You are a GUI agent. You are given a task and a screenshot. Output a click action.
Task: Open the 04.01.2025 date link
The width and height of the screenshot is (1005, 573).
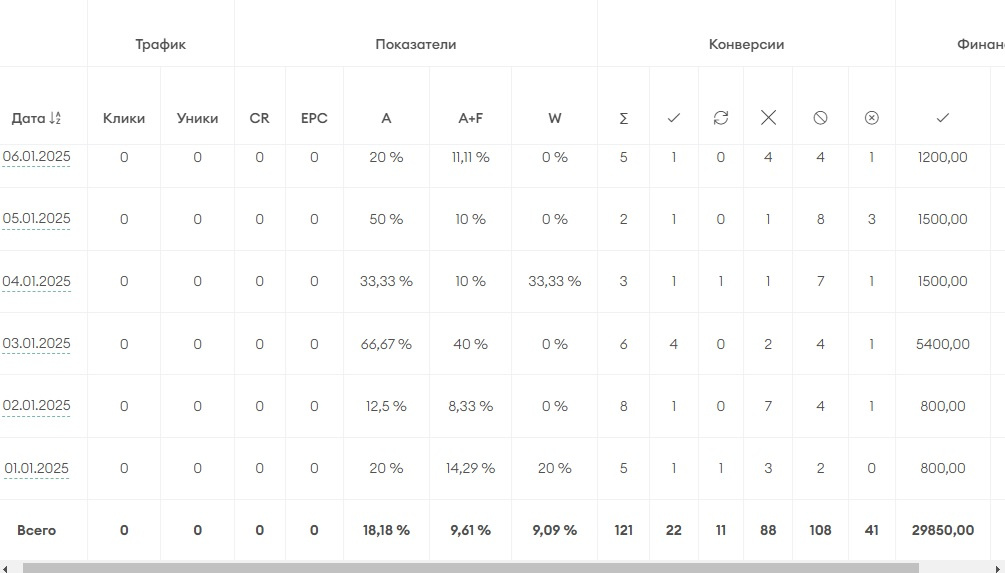point(36,281)
